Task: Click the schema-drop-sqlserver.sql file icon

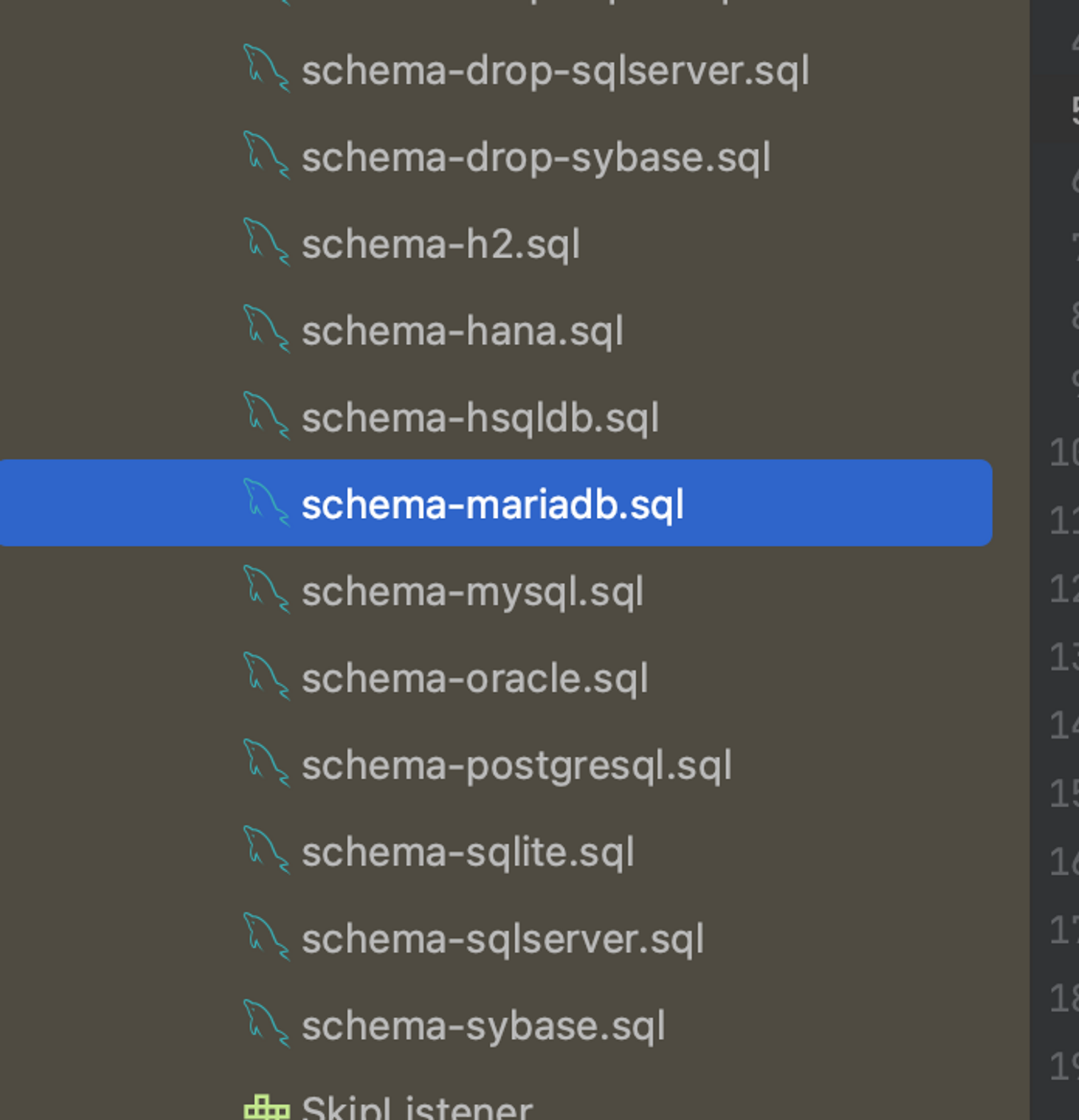Action: [266, 69]
